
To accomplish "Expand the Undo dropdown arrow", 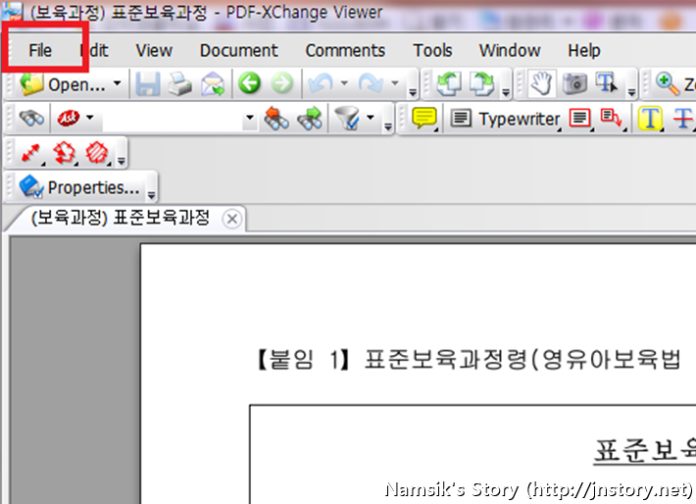I will click(x=345, y=85).
